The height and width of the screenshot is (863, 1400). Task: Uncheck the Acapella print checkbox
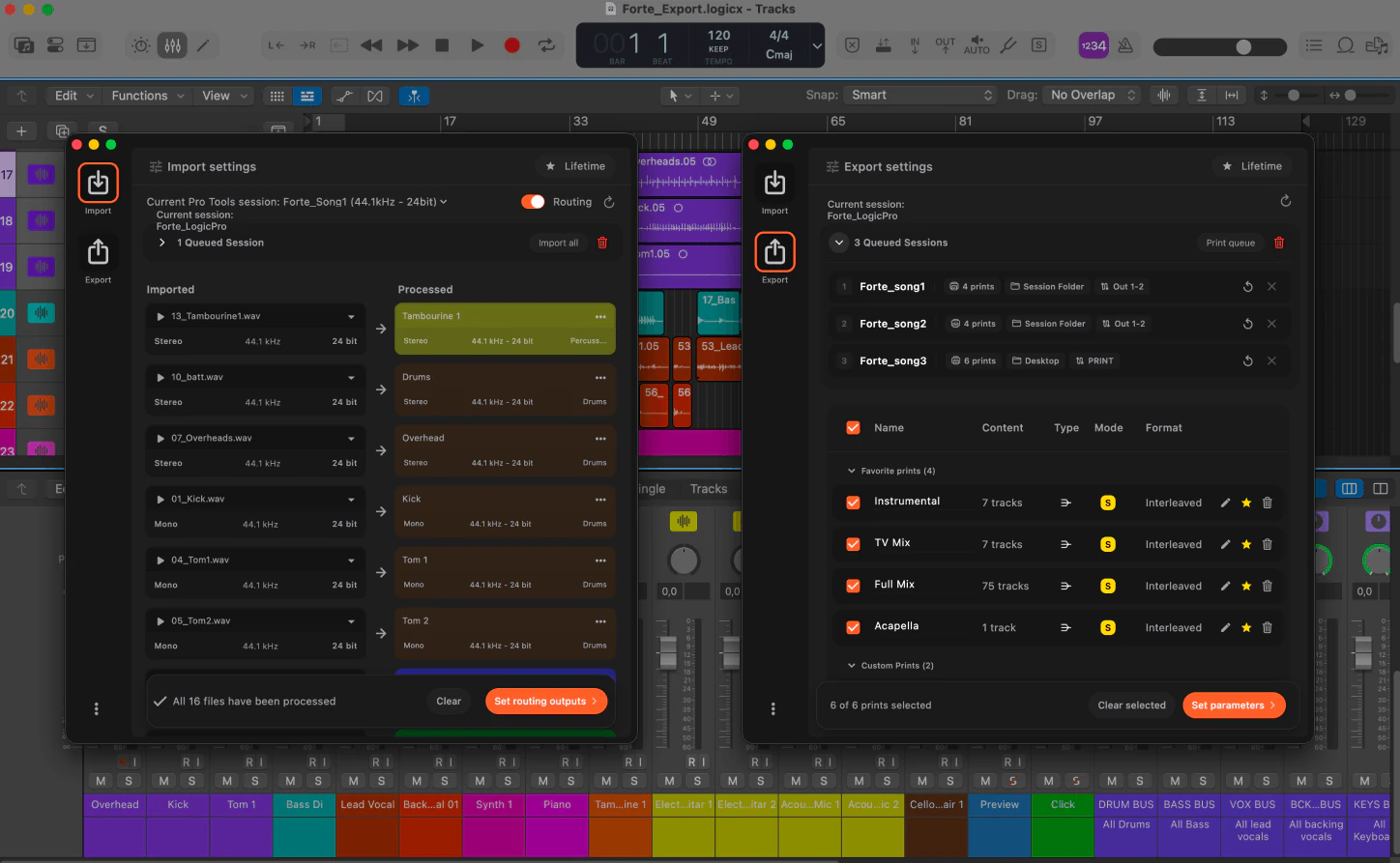853,627
